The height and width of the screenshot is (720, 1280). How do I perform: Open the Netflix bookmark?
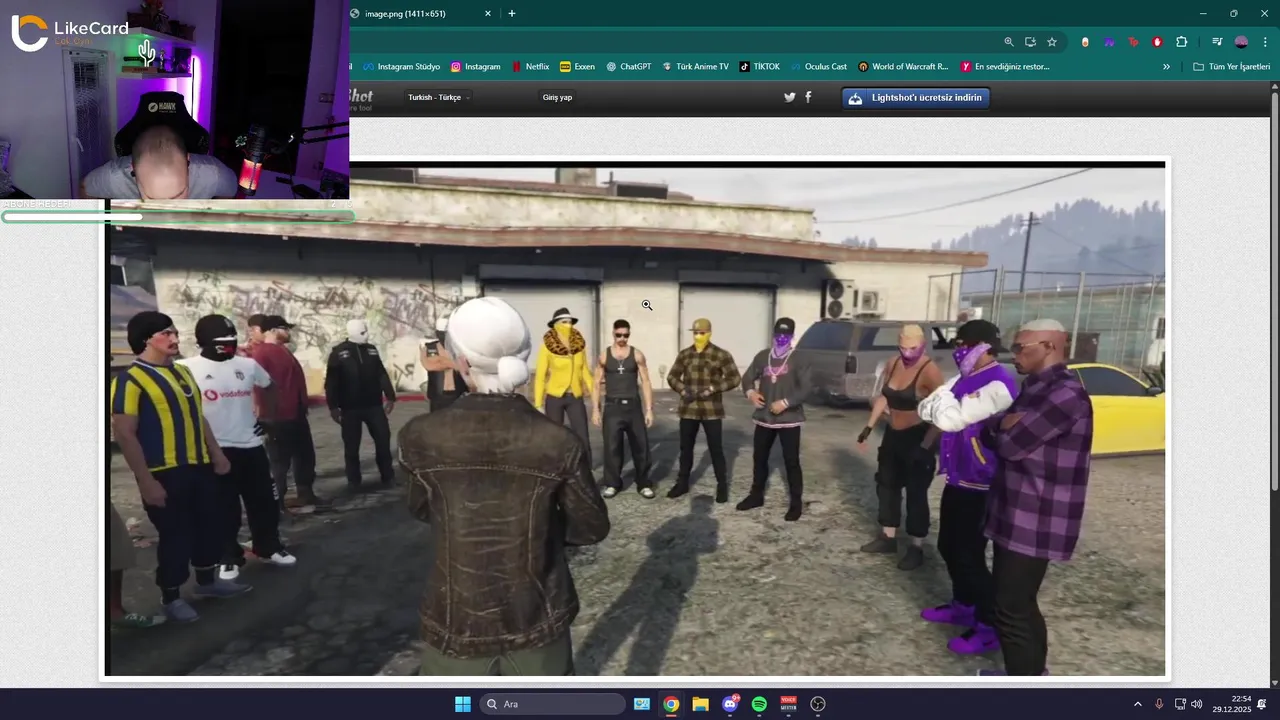click(x=530, y=67)
